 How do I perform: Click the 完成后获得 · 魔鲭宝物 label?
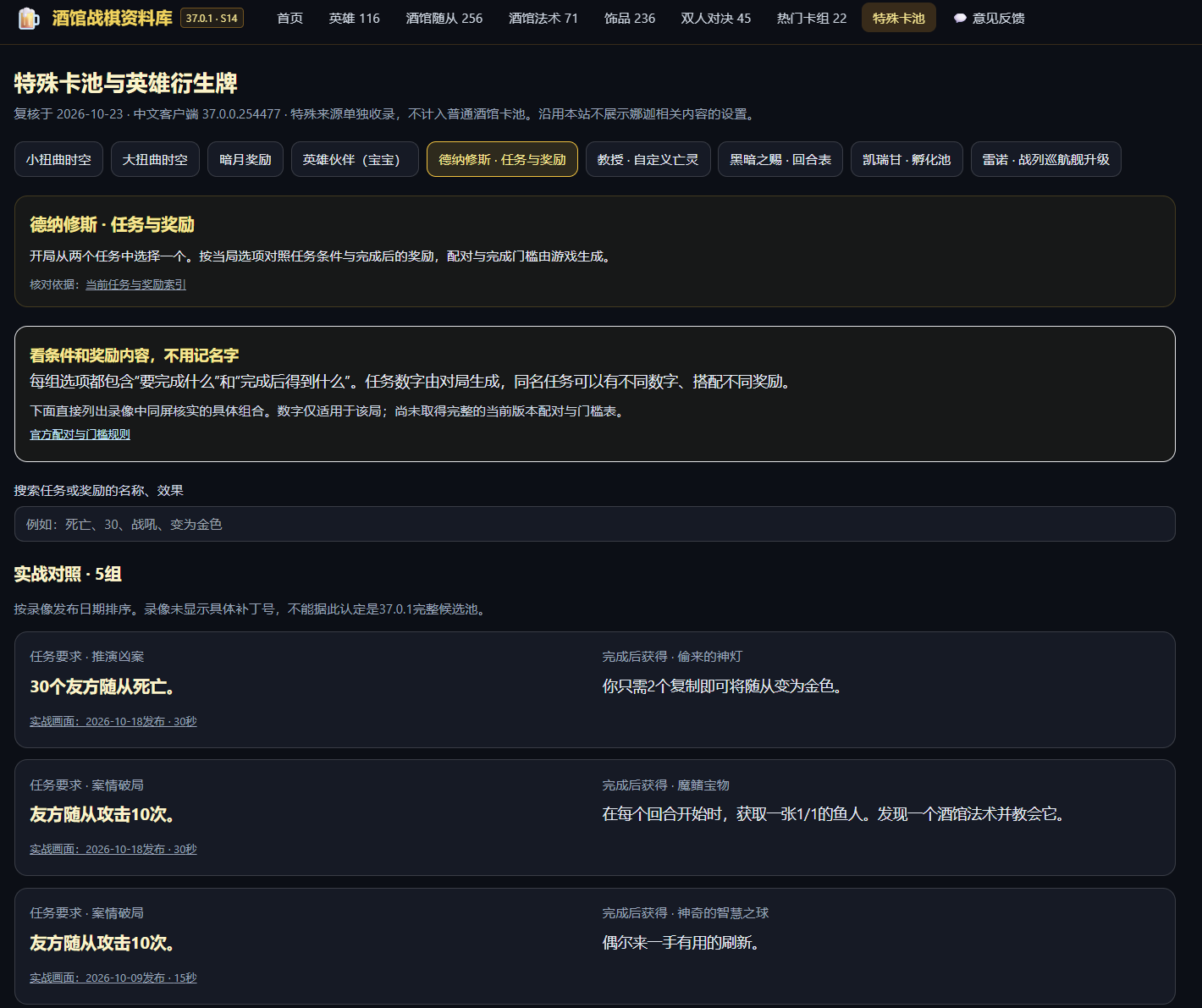[x=665, y=785]
